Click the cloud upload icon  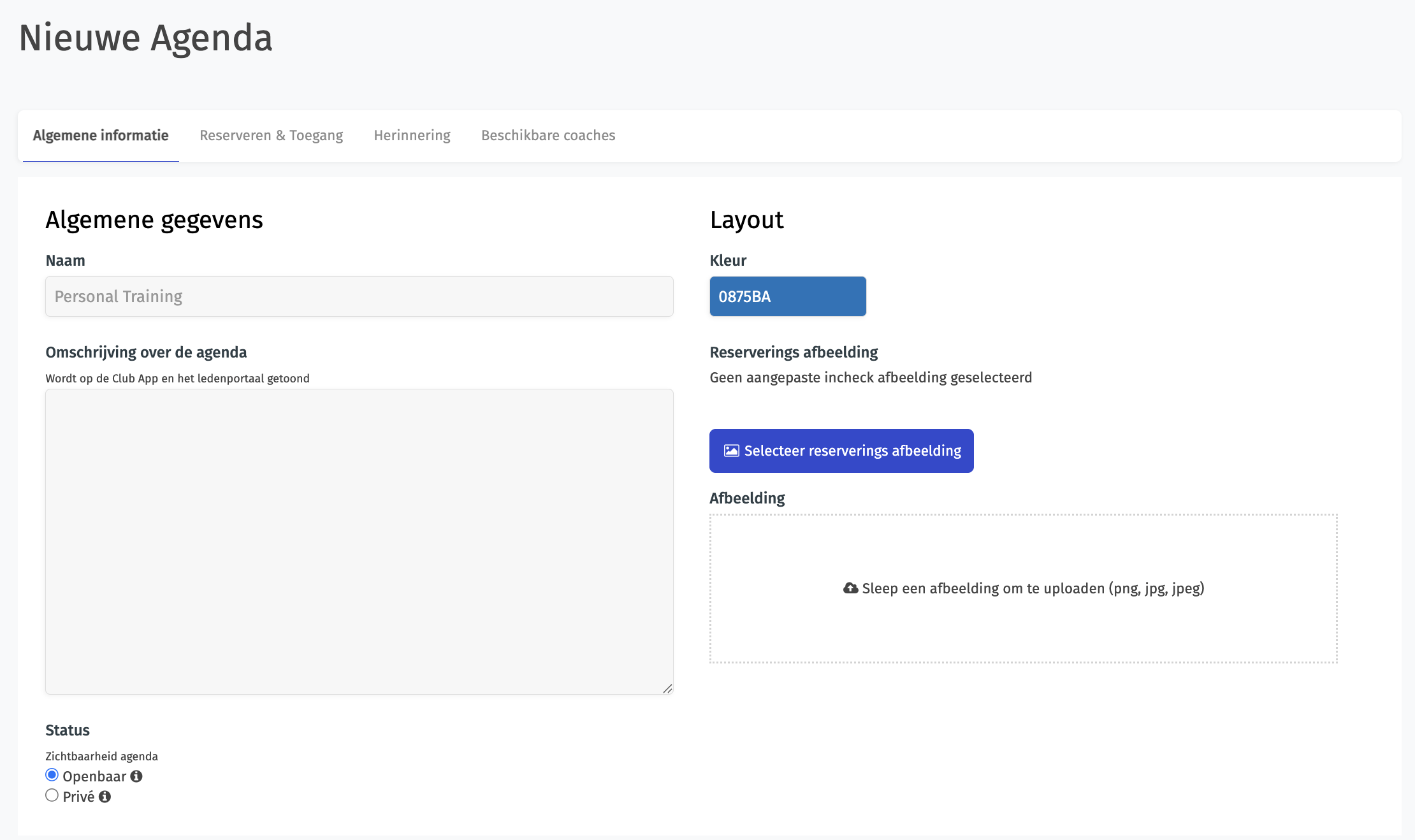(x=850, y=588)
